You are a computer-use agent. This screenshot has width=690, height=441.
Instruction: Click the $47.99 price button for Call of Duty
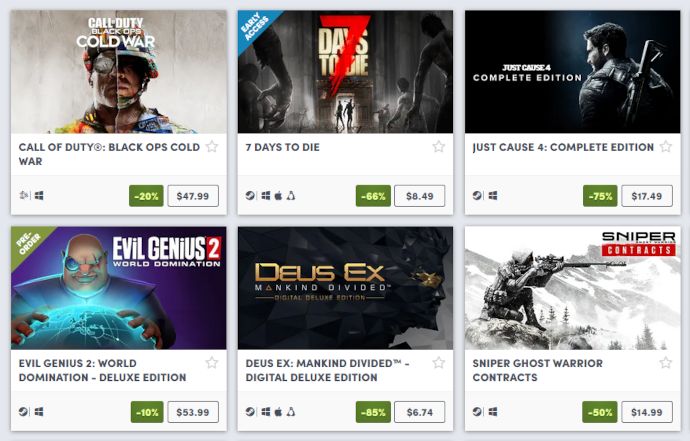[x=193, y=196]
